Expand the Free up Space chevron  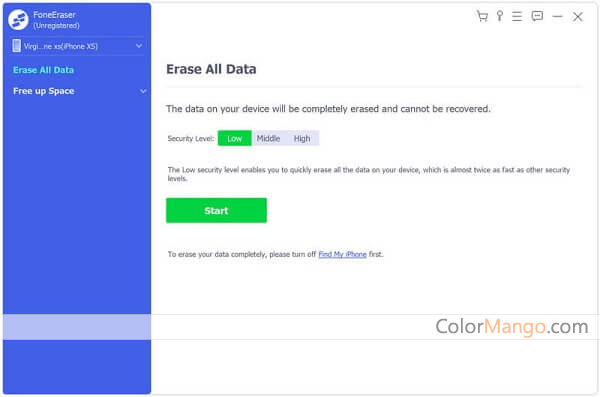pos(143,91)
